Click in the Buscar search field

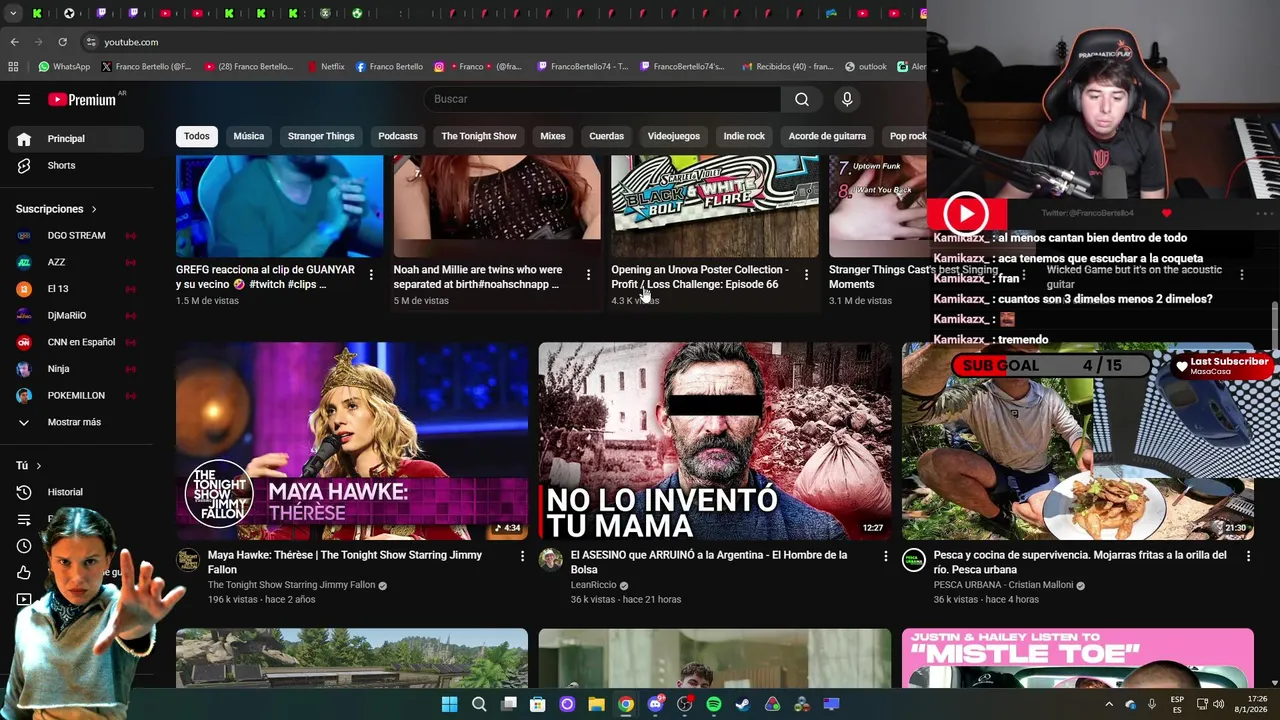coord(602,99)
